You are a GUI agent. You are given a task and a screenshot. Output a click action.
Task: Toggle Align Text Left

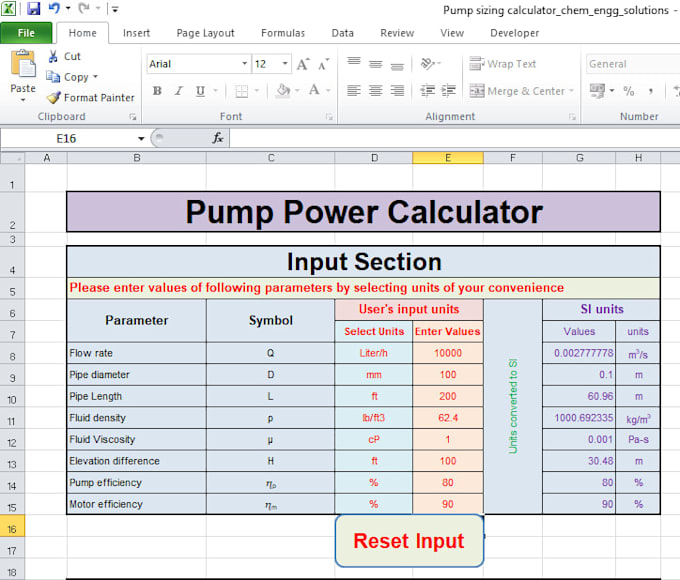point(354,91)
